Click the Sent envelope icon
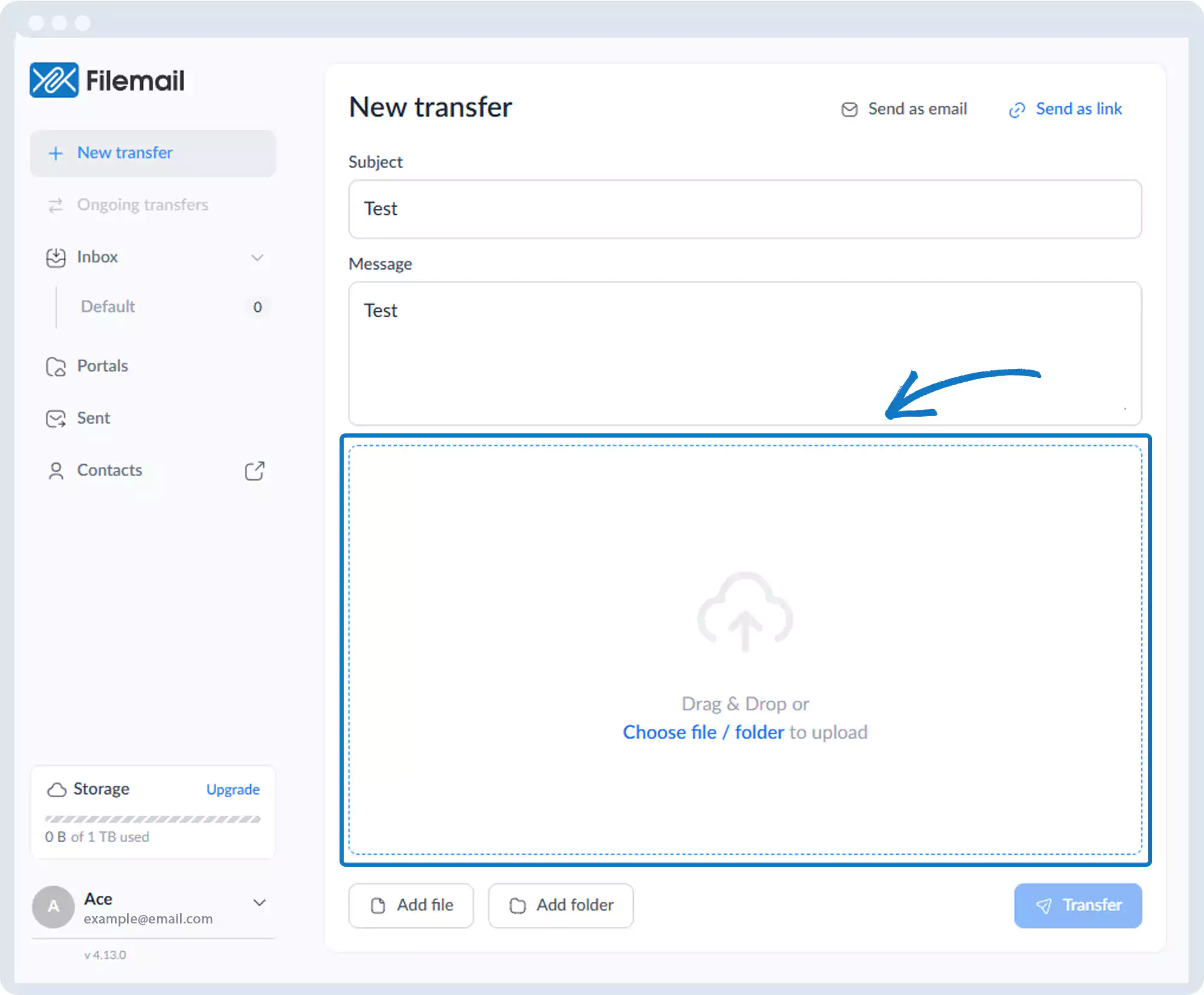 point(56,418)
